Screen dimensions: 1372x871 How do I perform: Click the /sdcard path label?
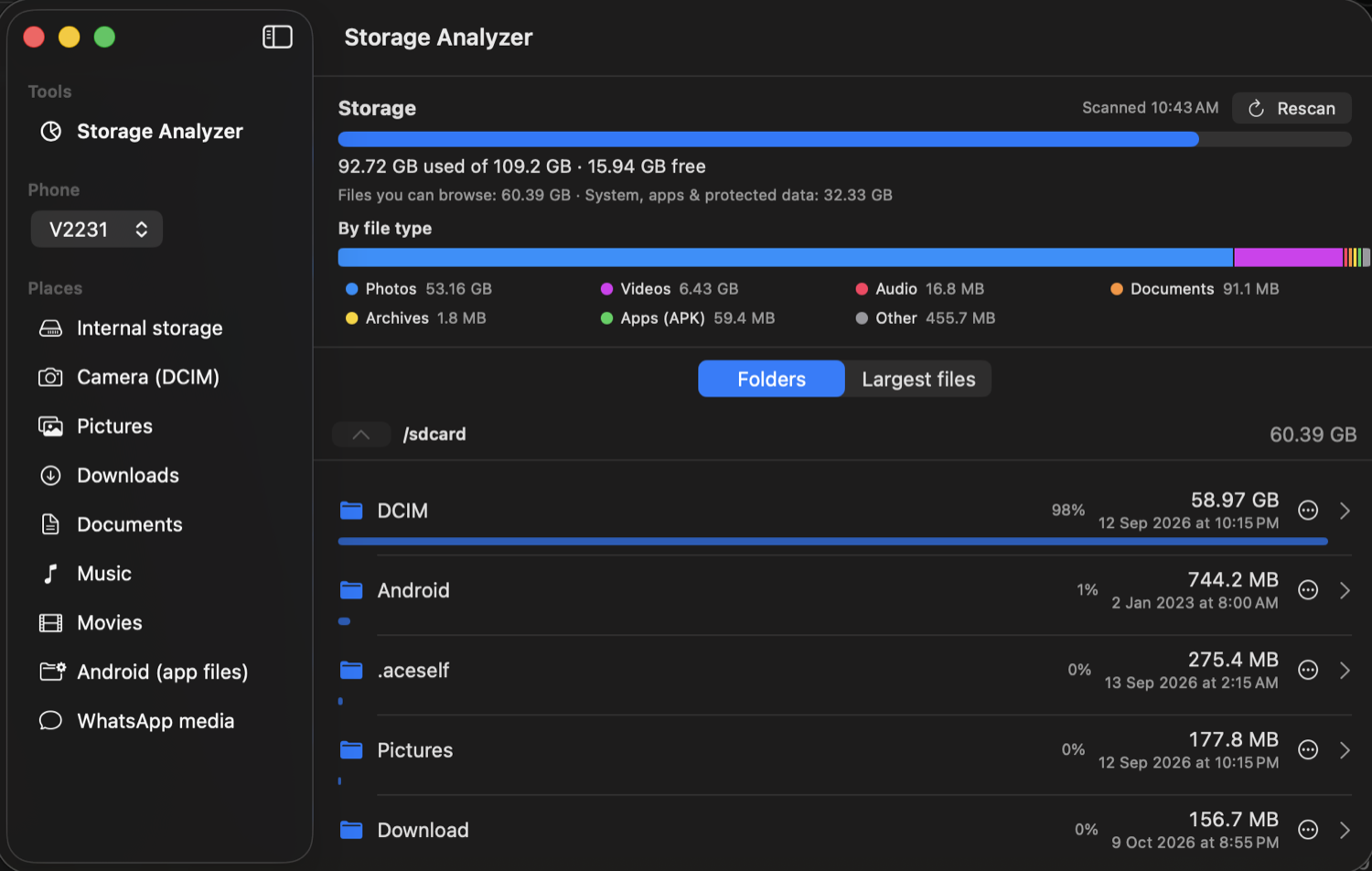pos(434,435)
